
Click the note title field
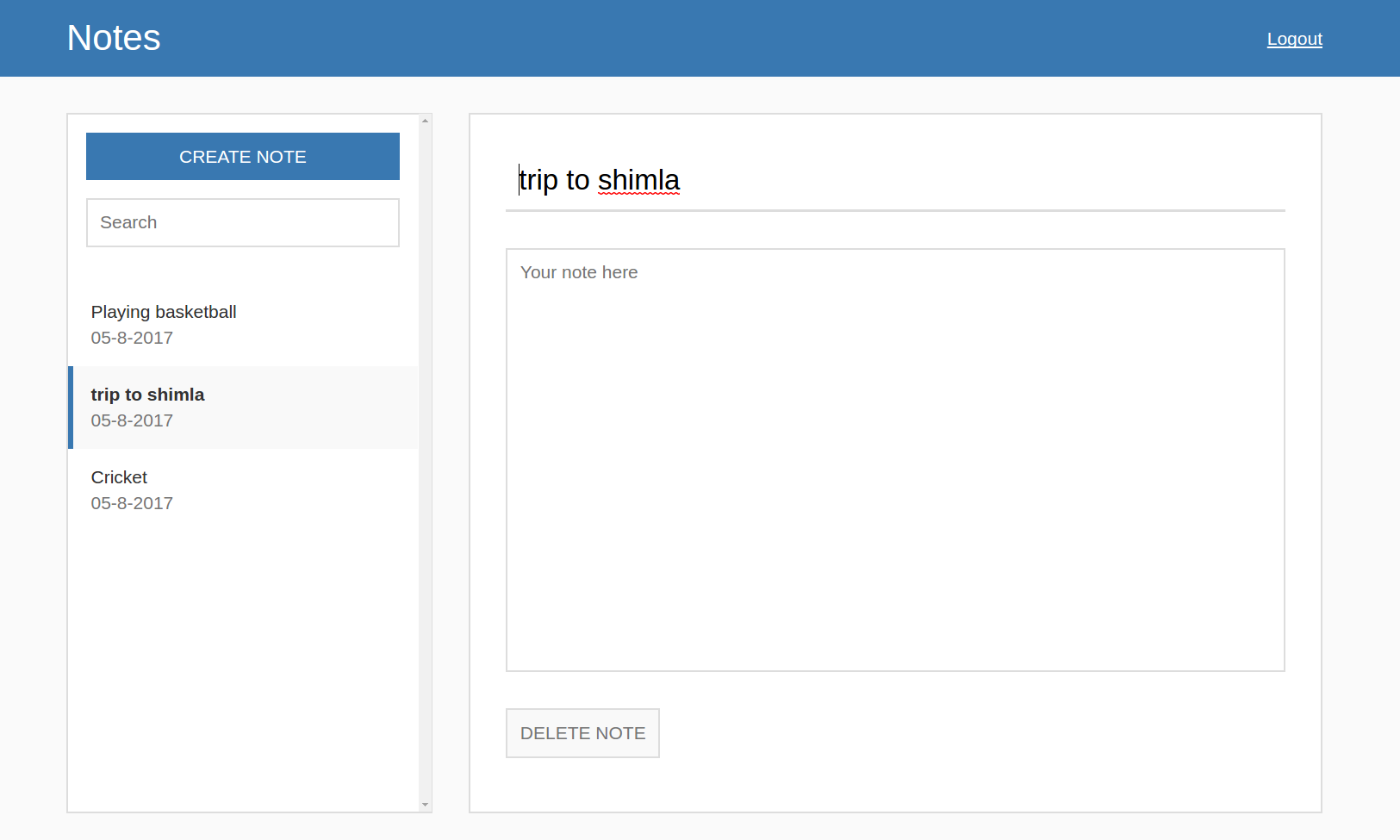point(862,180)
